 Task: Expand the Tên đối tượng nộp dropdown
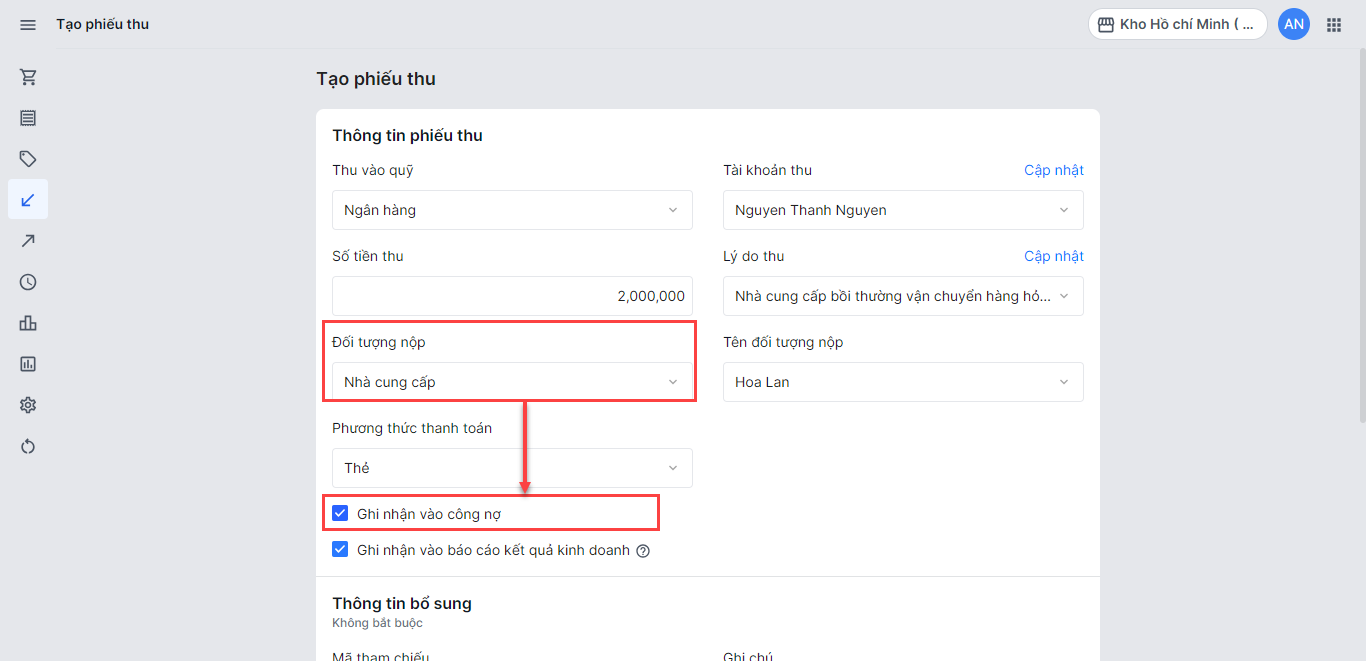(903, 382)
